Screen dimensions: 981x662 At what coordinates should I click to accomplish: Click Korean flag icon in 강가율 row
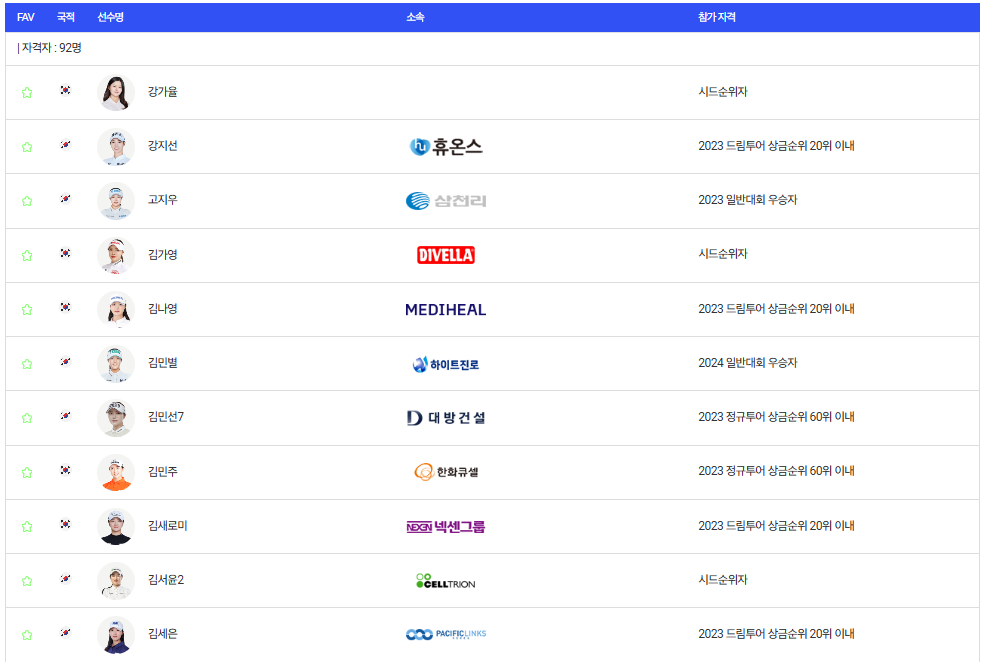pos(65,90)
